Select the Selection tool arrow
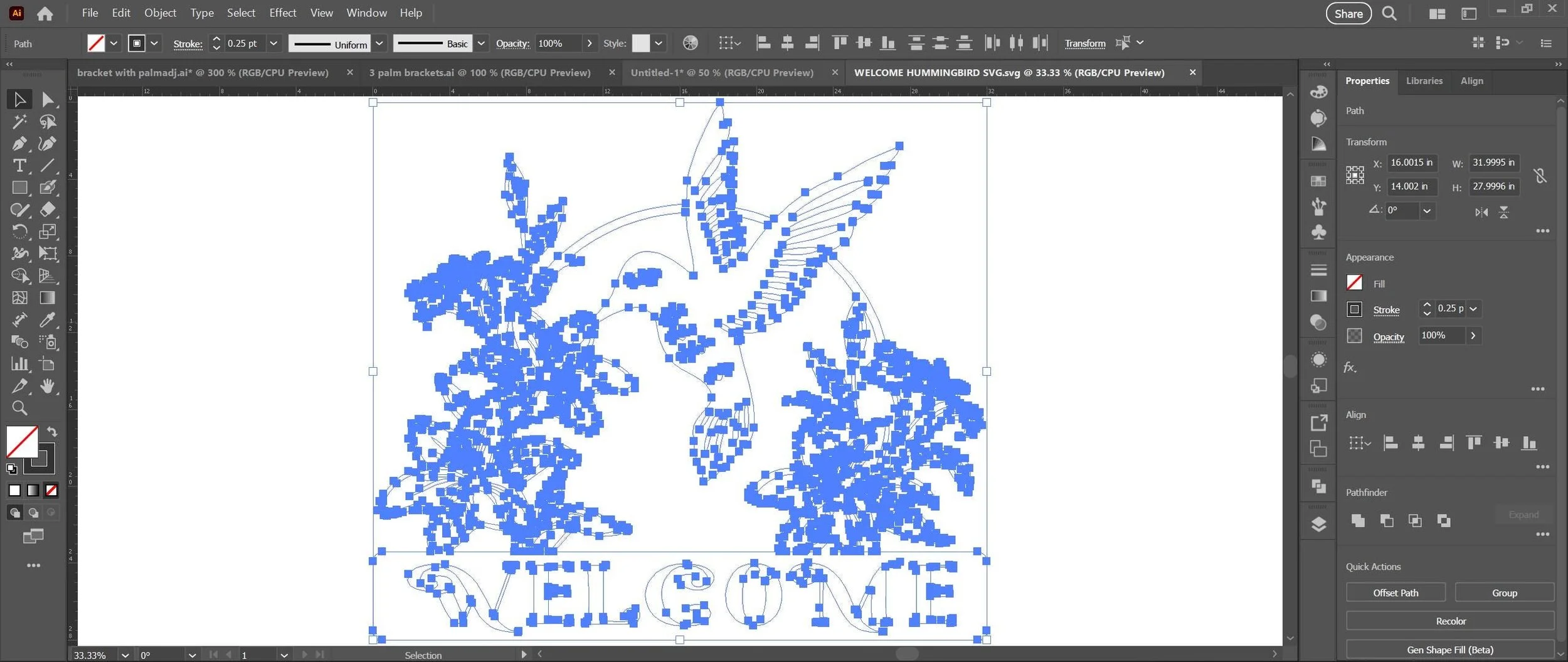1568x662 pixels. [x=19, y=99]
